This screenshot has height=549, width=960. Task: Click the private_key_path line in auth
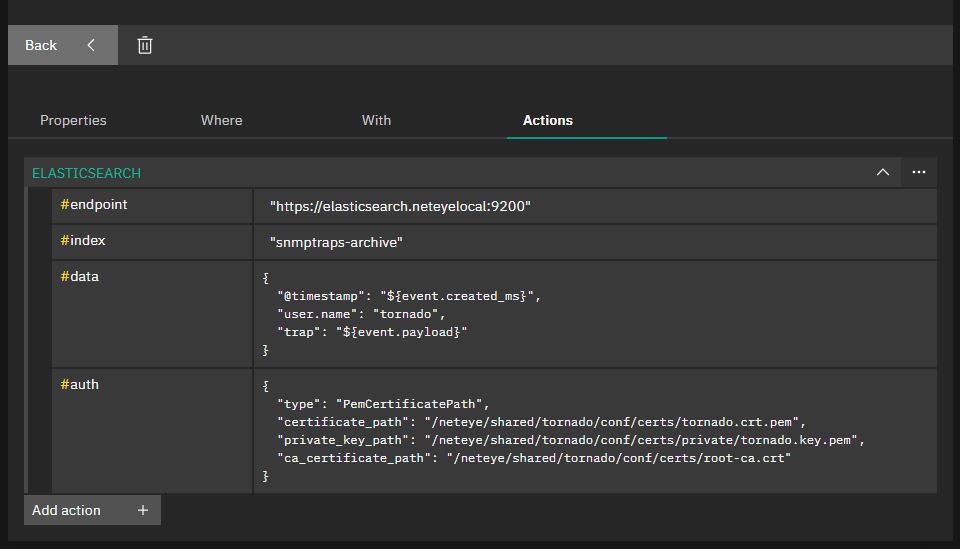[571, 440]
